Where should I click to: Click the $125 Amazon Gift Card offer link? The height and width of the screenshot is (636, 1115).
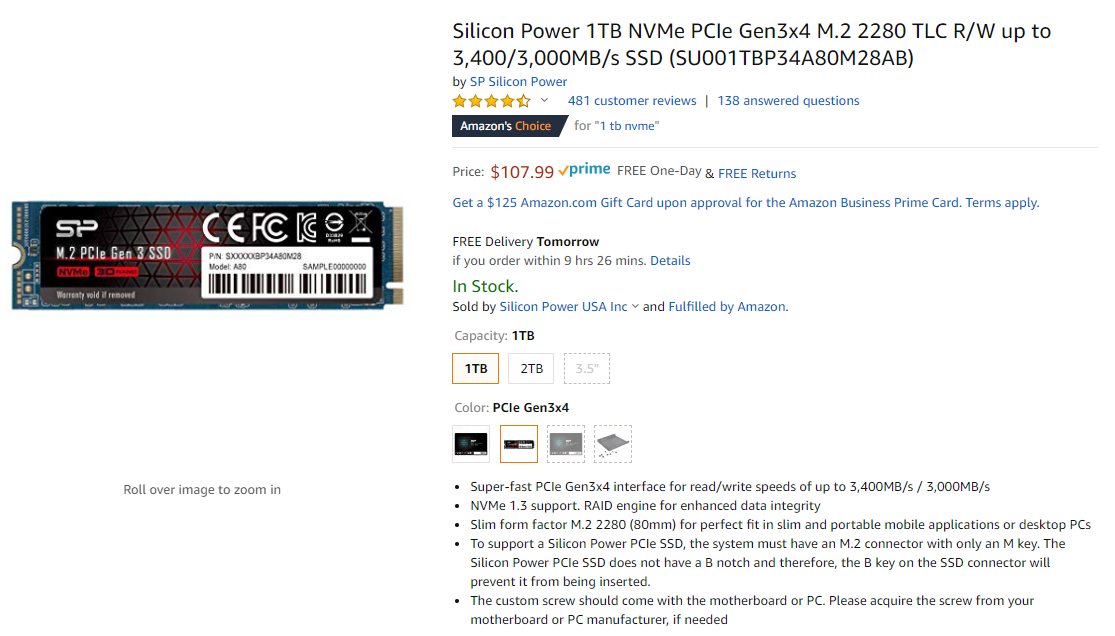745,203
